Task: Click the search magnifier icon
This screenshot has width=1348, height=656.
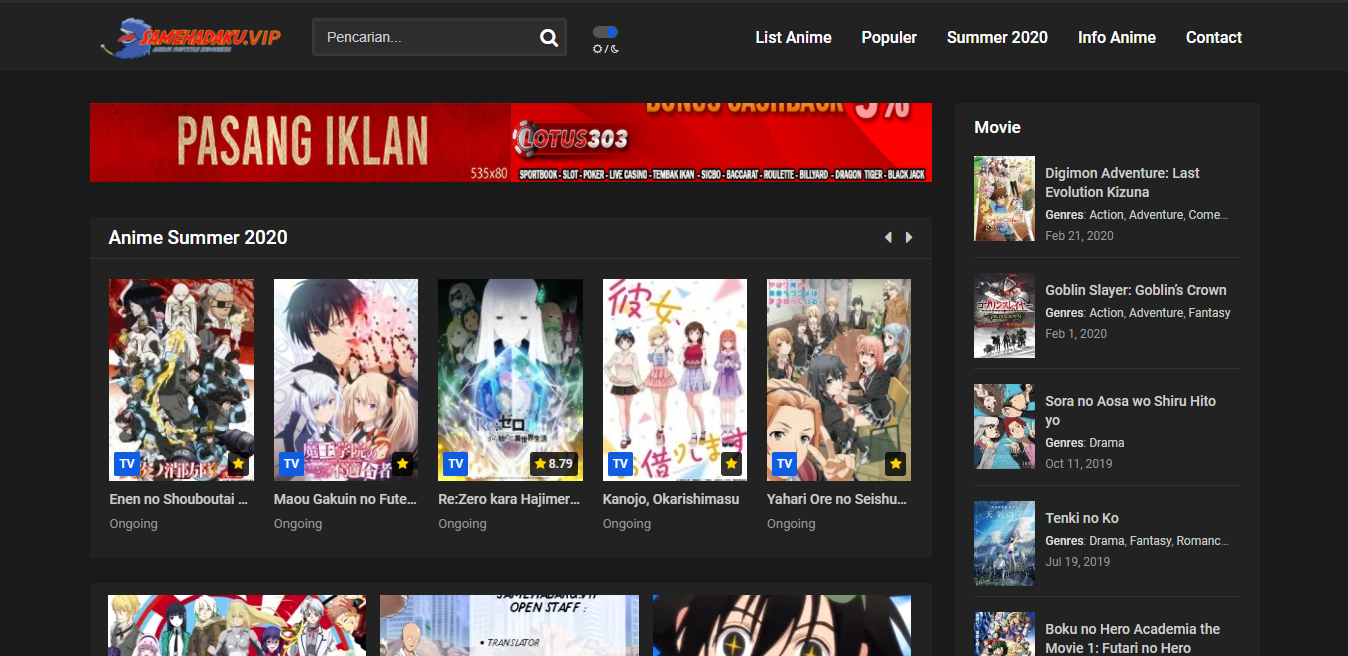Action: click(549, 38)
